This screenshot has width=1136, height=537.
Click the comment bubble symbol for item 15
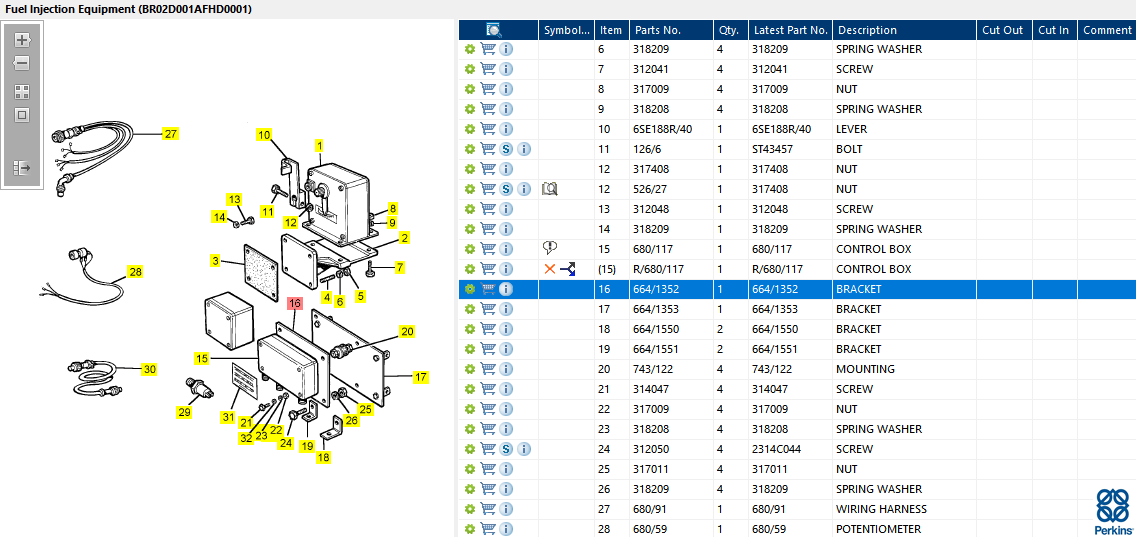tap(550, 249)
